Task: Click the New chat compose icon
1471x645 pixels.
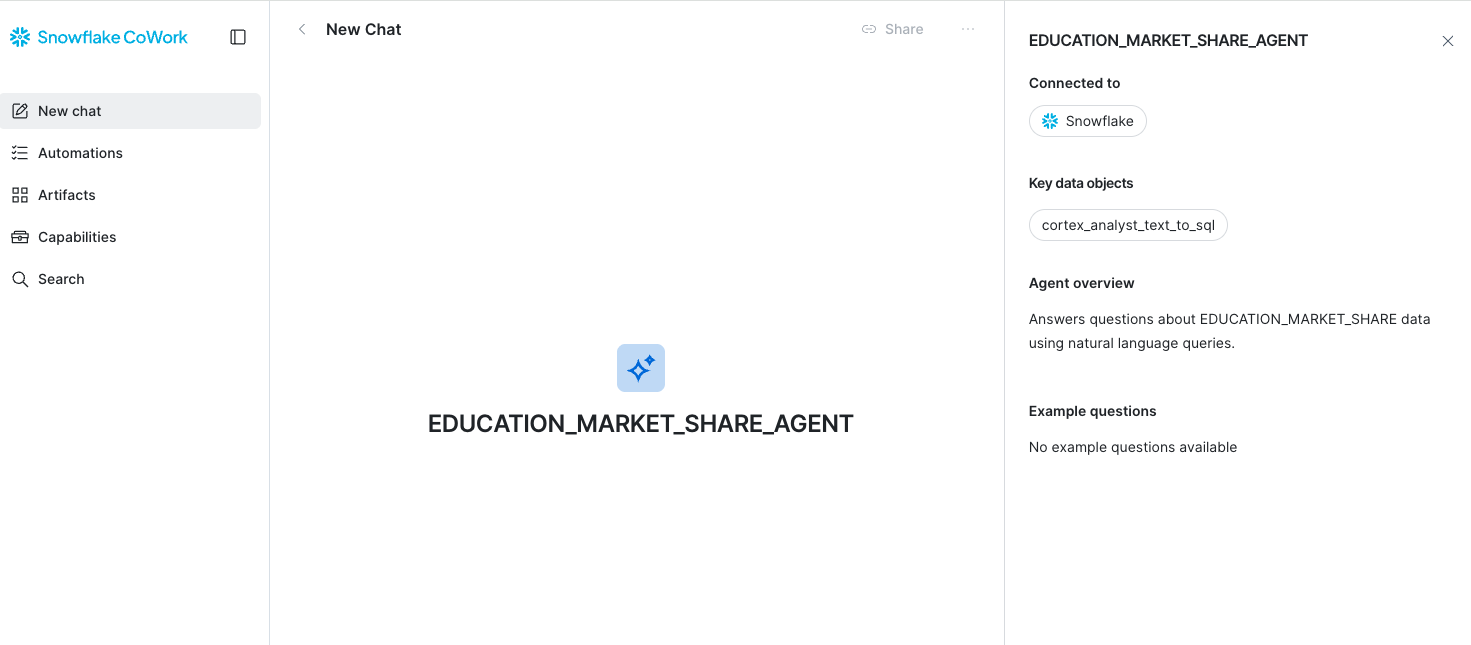Action: 20,111
